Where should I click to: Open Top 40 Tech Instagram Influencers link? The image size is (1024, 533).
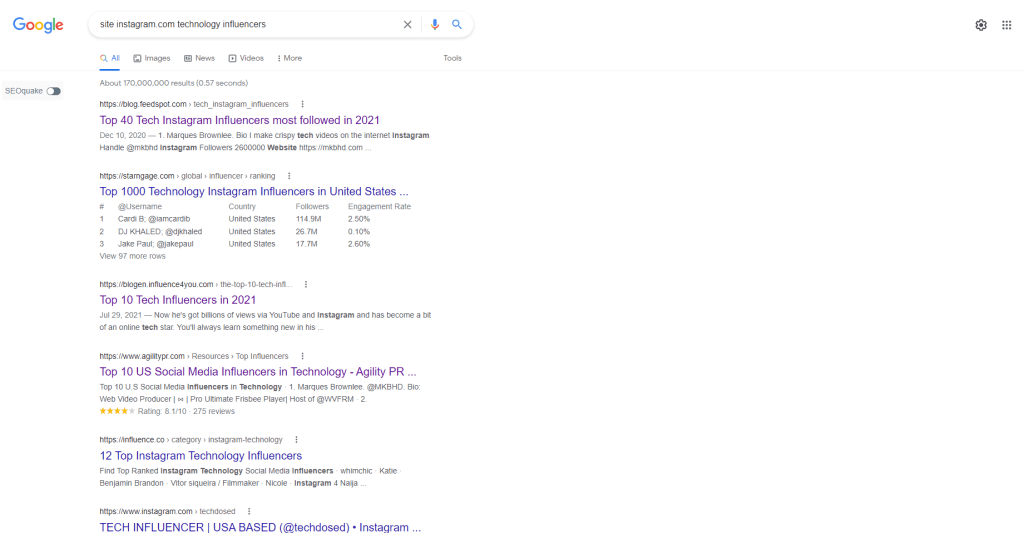tap(240, 120)
